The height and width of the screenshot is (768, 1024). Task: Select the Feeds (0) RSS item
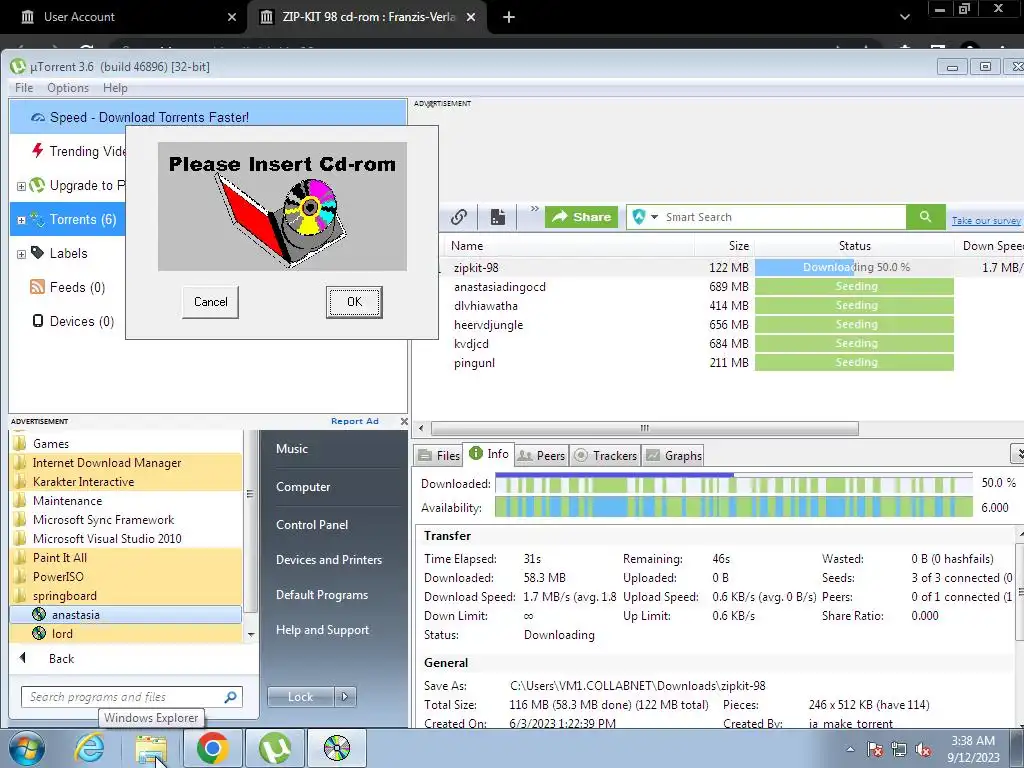click(67, 287)
